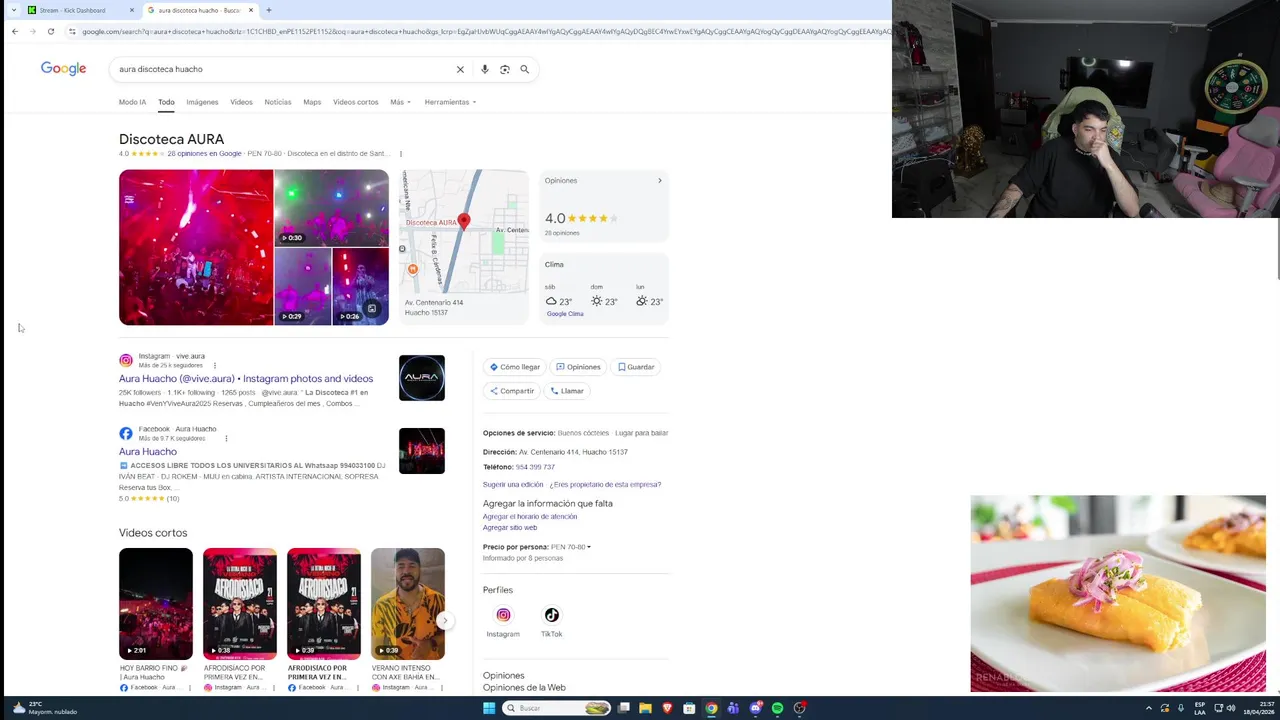1280x720 pixels.
Task: Open the large red club photo
Action: point(196,247)
